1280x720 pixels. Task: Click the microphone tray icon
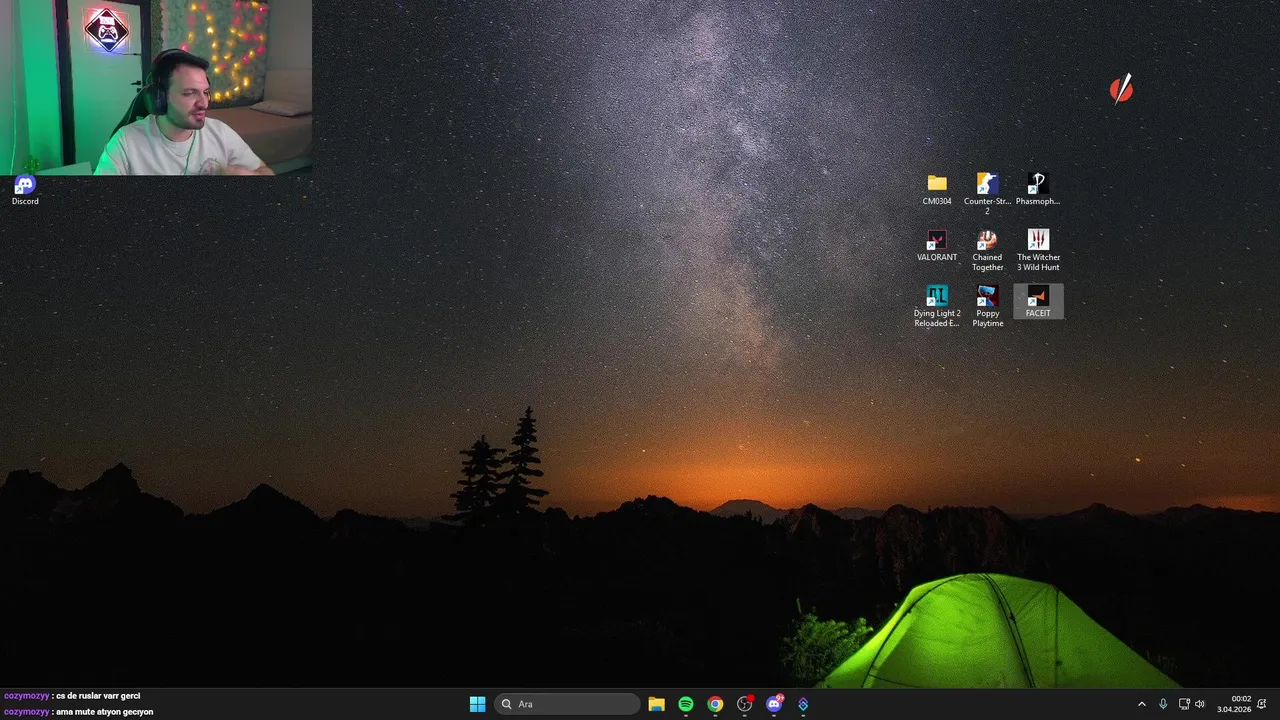coord(1163,704)
